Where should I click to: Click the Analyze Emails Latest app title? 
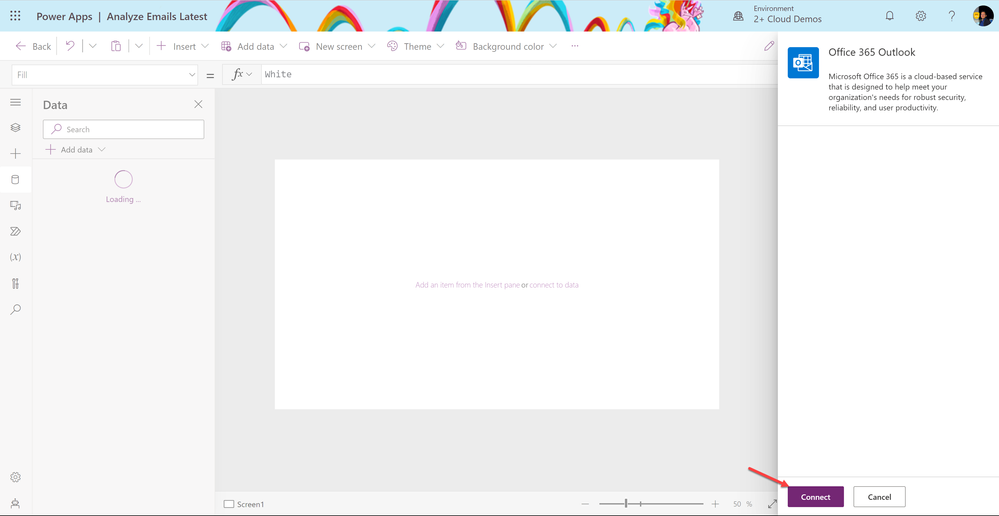tap(157, 17)
